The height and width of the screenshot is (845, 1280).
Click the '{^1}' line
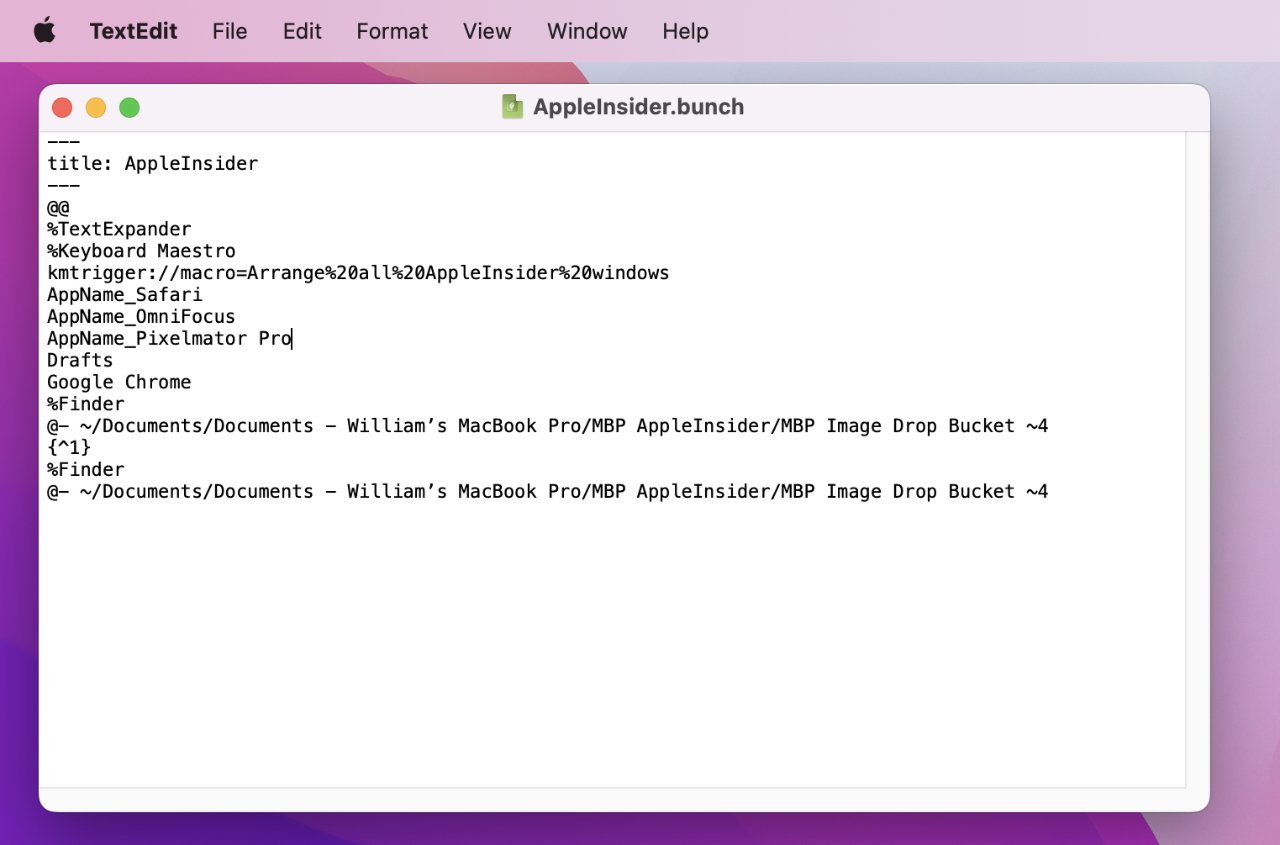coord(69,448)
